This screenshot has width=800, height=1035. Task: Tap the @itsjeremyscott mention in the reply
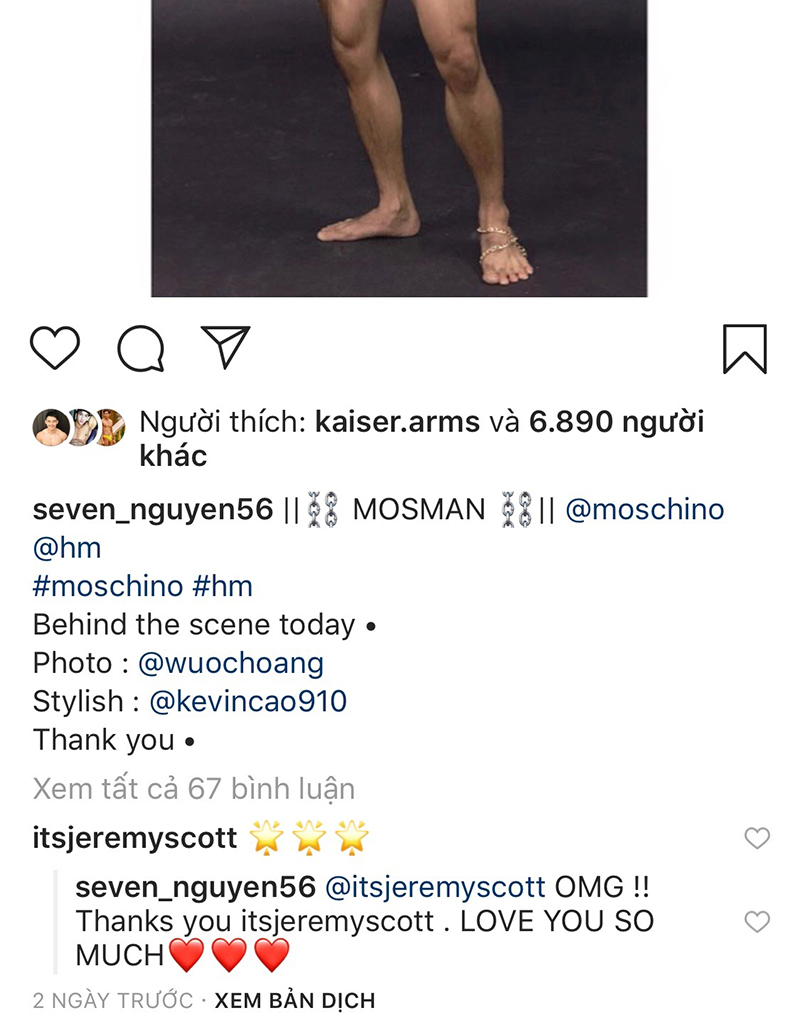point(435,886)
